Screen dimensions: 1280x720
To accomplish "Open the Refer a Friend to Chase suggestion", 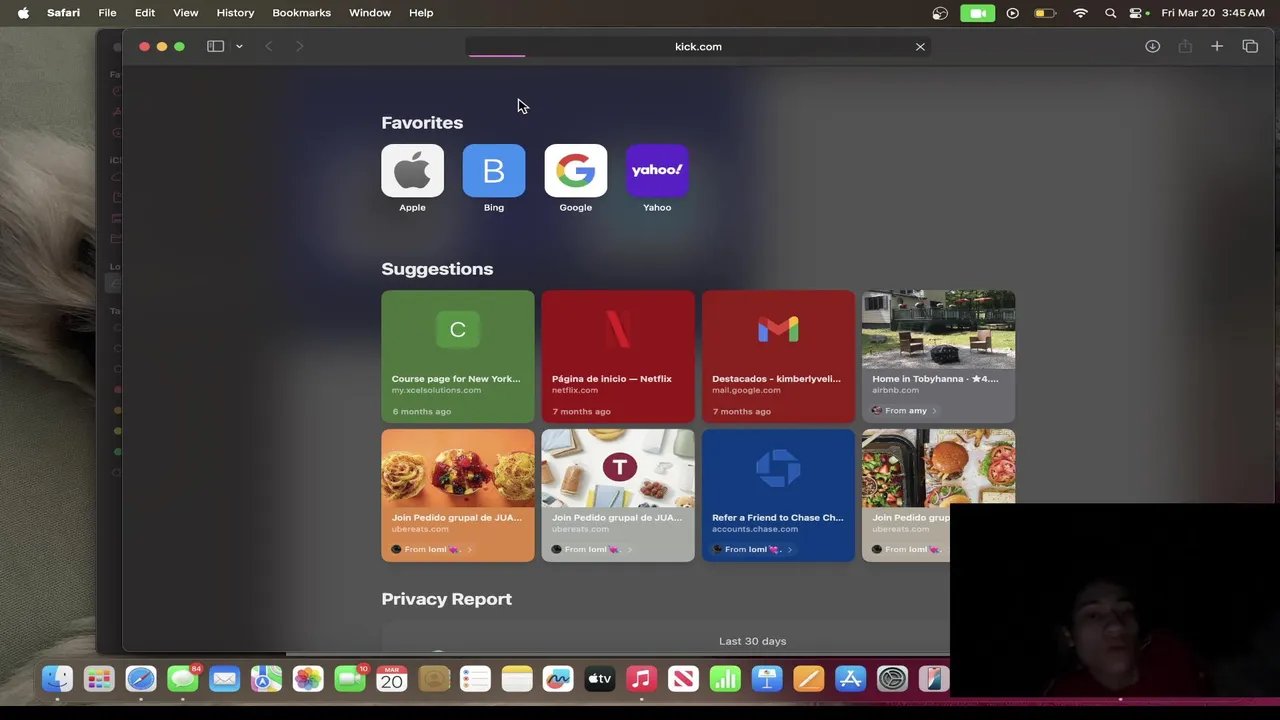I will [778, 495].
